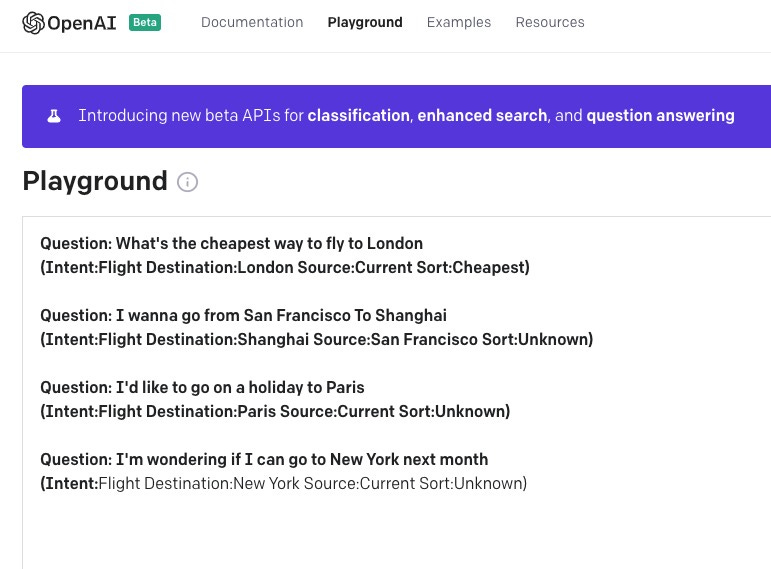Open the Resources nav item
Image resolution: width=771 pixels, height=569 pixels.
(x=550, y=23)
